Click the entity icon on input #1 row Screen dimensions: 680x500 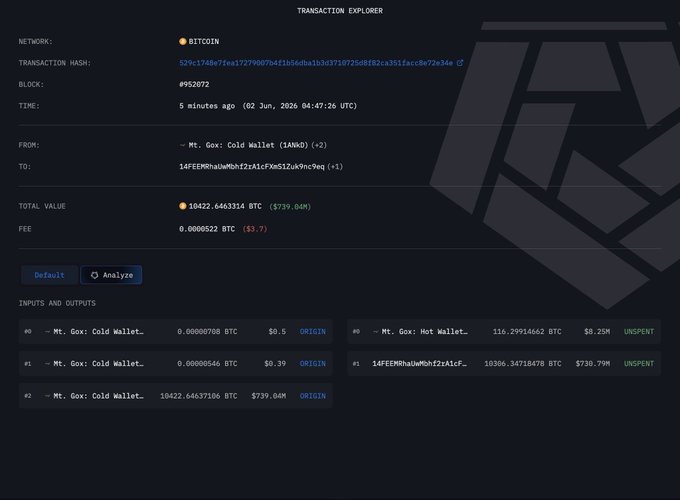coord(47,363)
